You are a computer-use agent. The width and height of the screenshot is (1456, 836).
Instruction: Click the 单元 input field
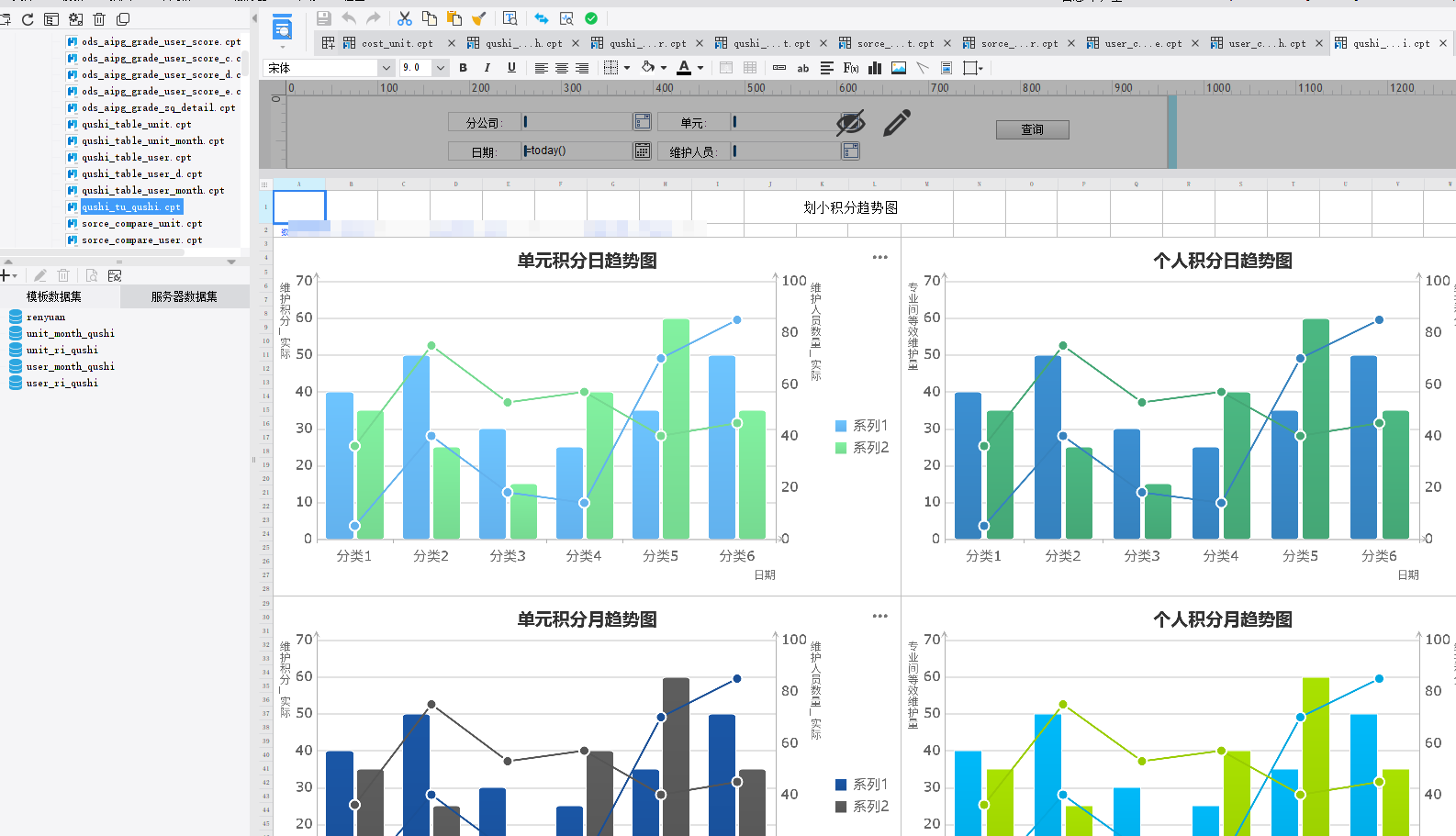787,122
